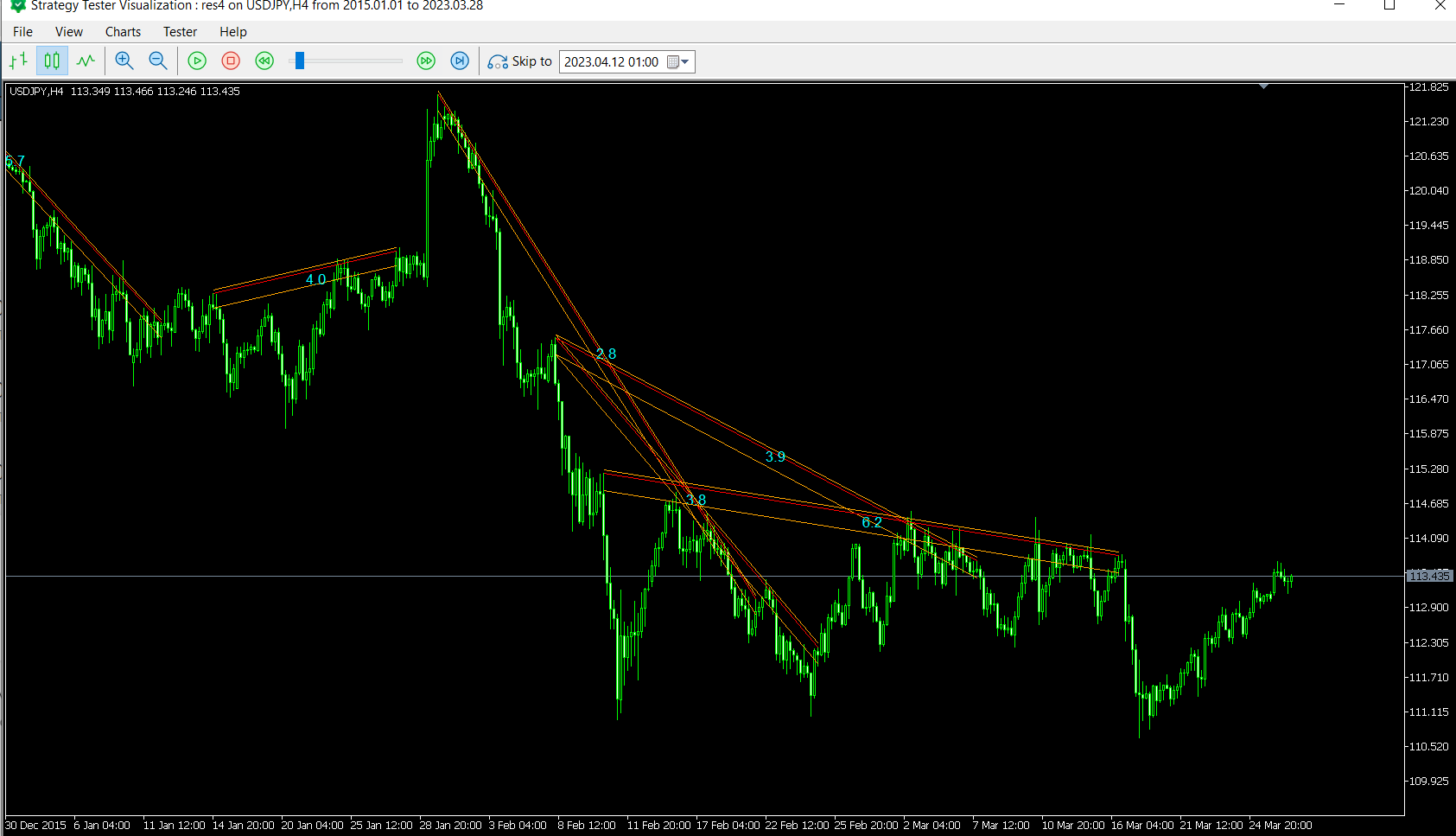
Task: Click the 16 Mar 04:00 time axis label
Action: [x=1142, y=826]
